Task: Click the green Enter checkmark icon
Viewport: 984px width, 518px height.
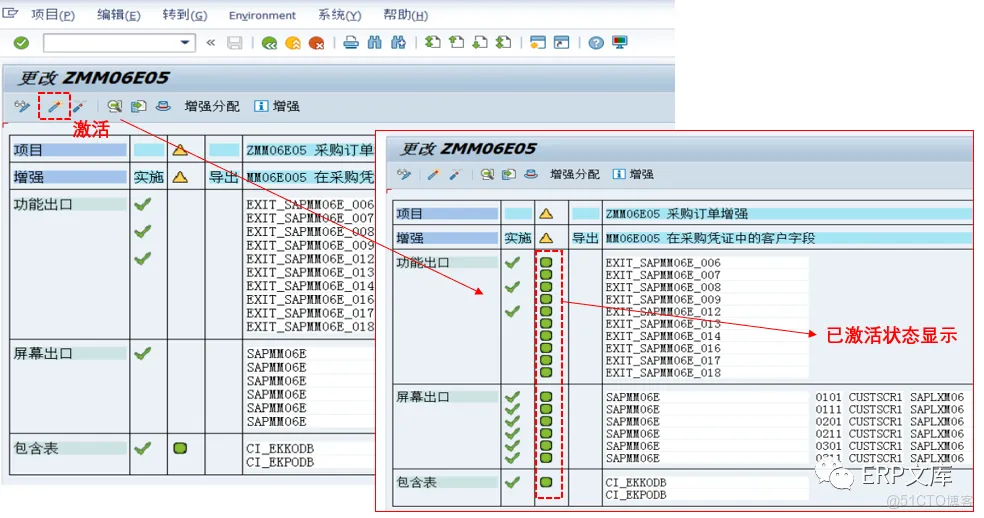Action: (x=21, y=43)
